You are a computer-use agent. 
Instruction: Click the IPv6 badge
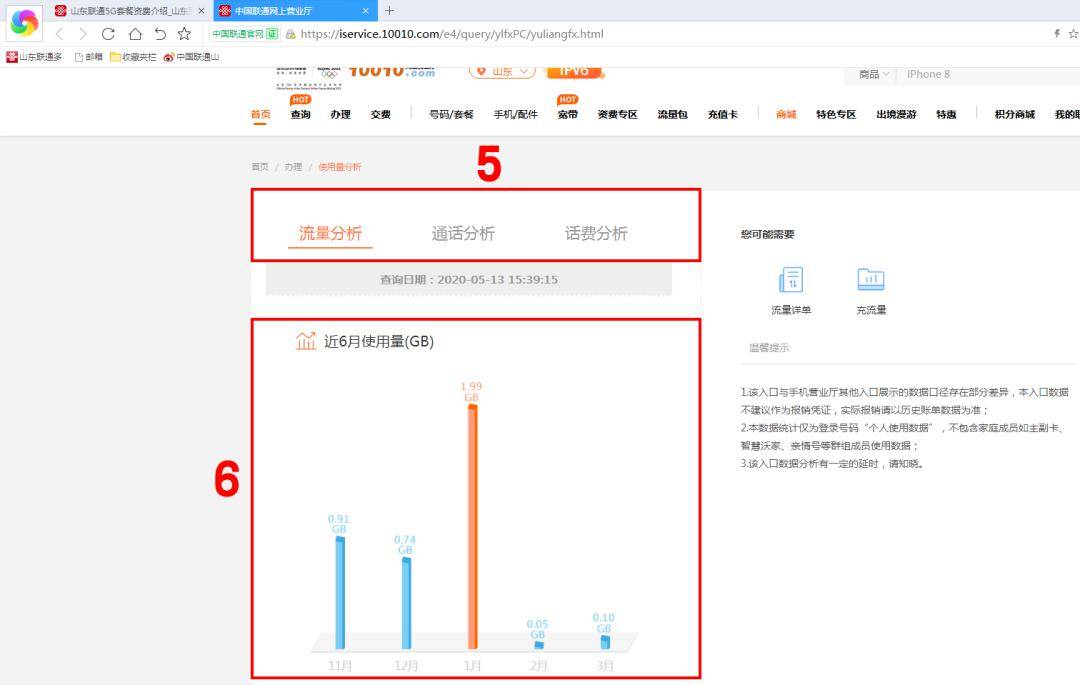click(574, 72)
